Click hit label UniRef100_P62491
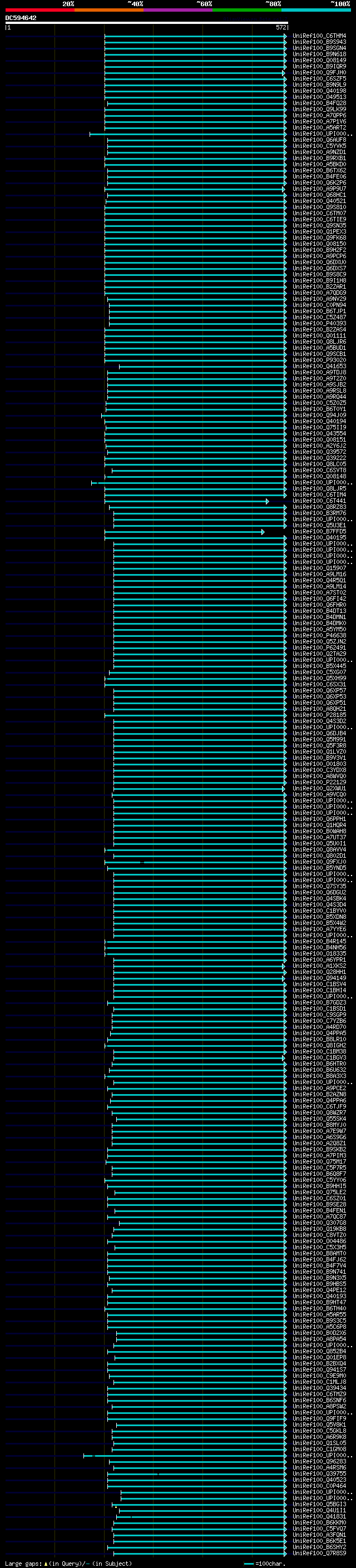Viewport: 356px width, 1568px height. click(x=319, y=648)
